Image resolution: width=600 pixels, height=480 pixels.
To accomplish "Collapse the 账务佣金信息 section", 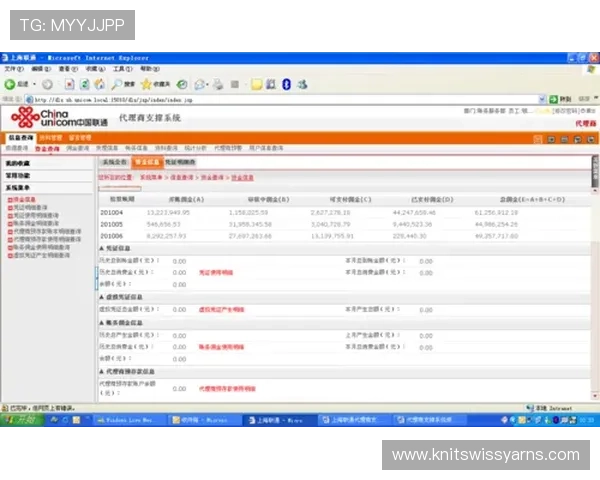I will (101, 322).
